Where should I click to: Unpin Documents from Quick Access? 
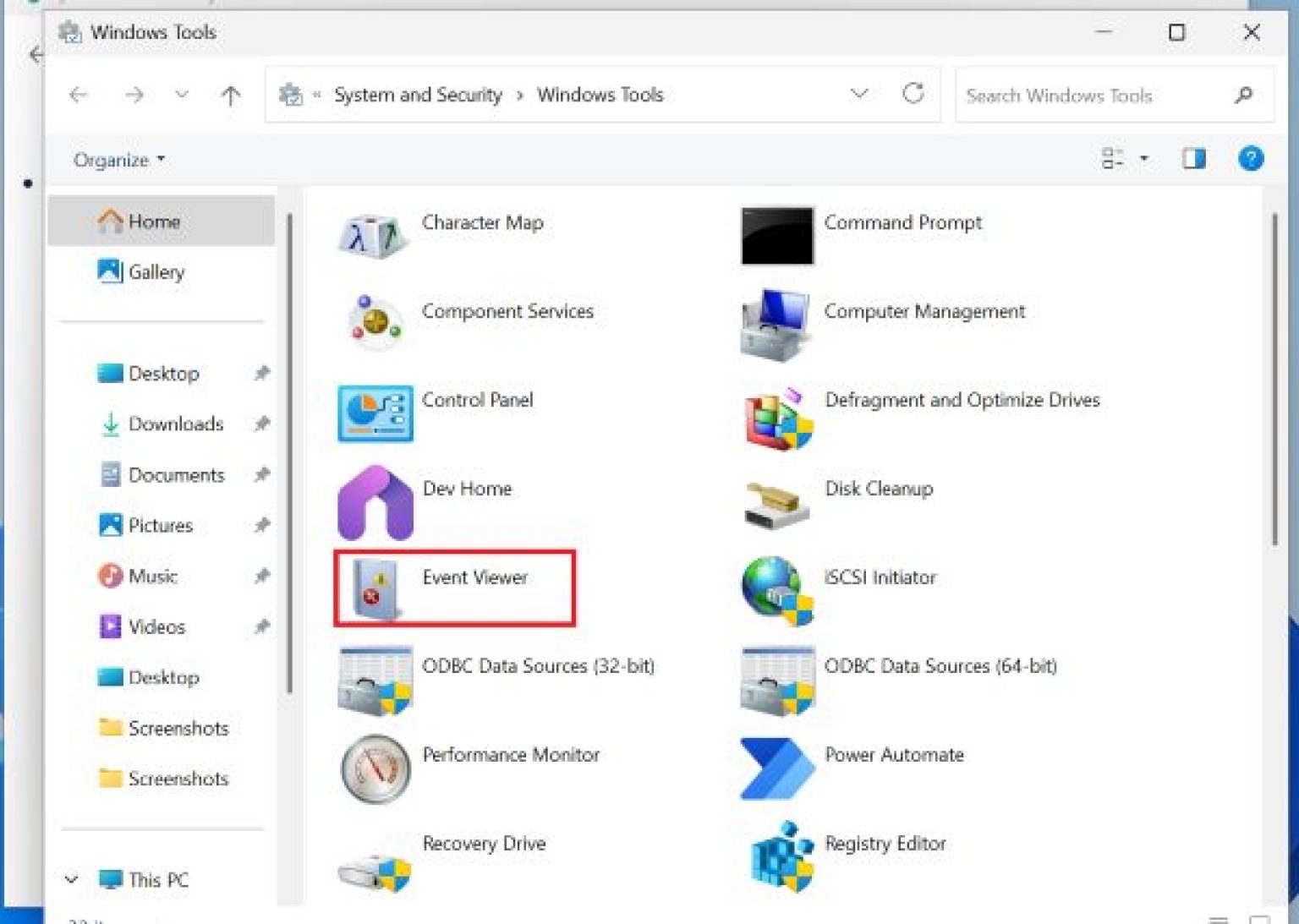pyautogui.click(x=262, y=474)
